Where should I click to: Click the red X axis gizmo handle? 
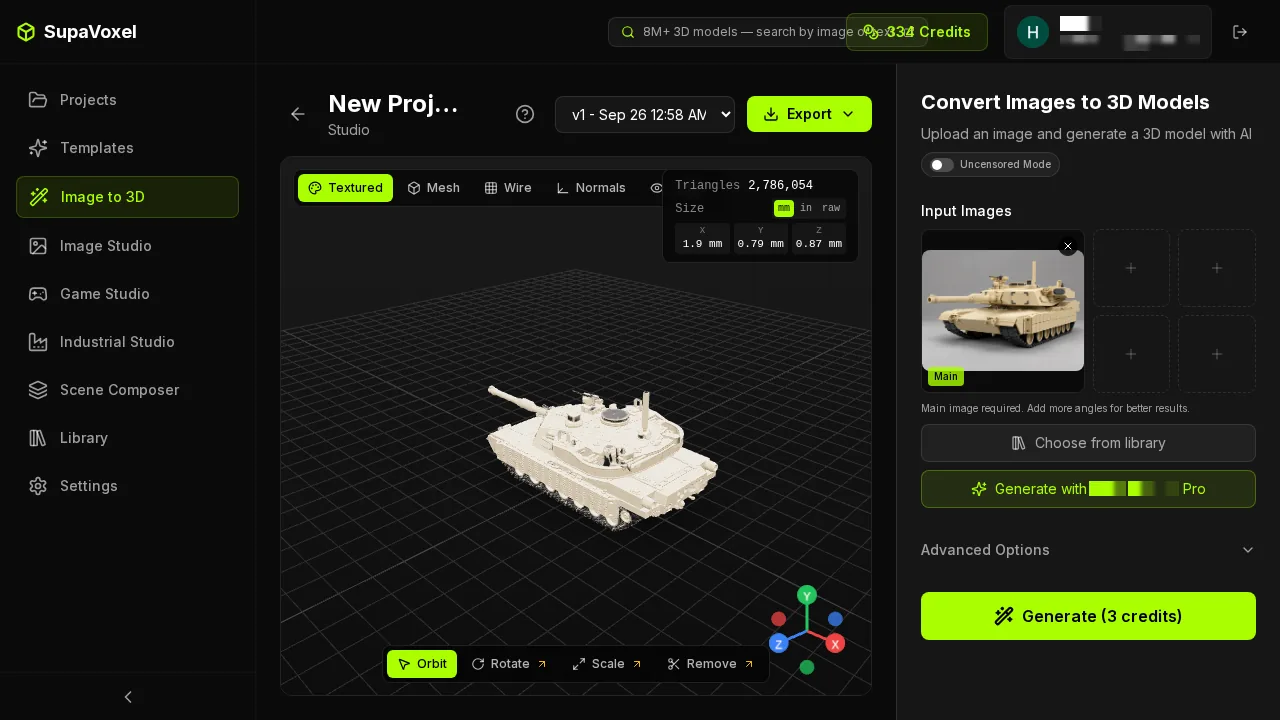[836, 643]
